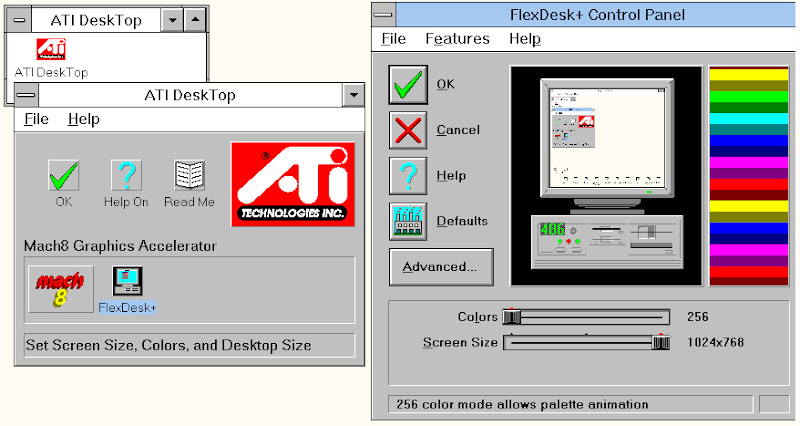Open control menu of FlexDesk+ Control Panel
Screen dimensions: 800x426
pos(383,15)
